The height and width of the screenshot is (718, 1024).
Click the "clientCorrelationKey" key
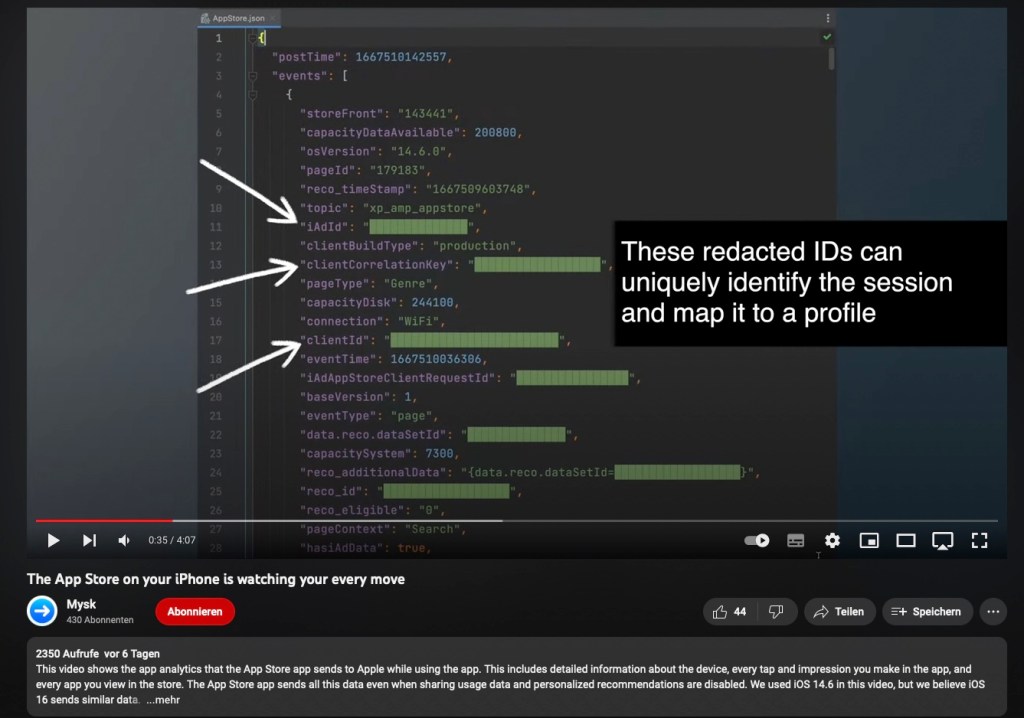(x=377, y=265)
